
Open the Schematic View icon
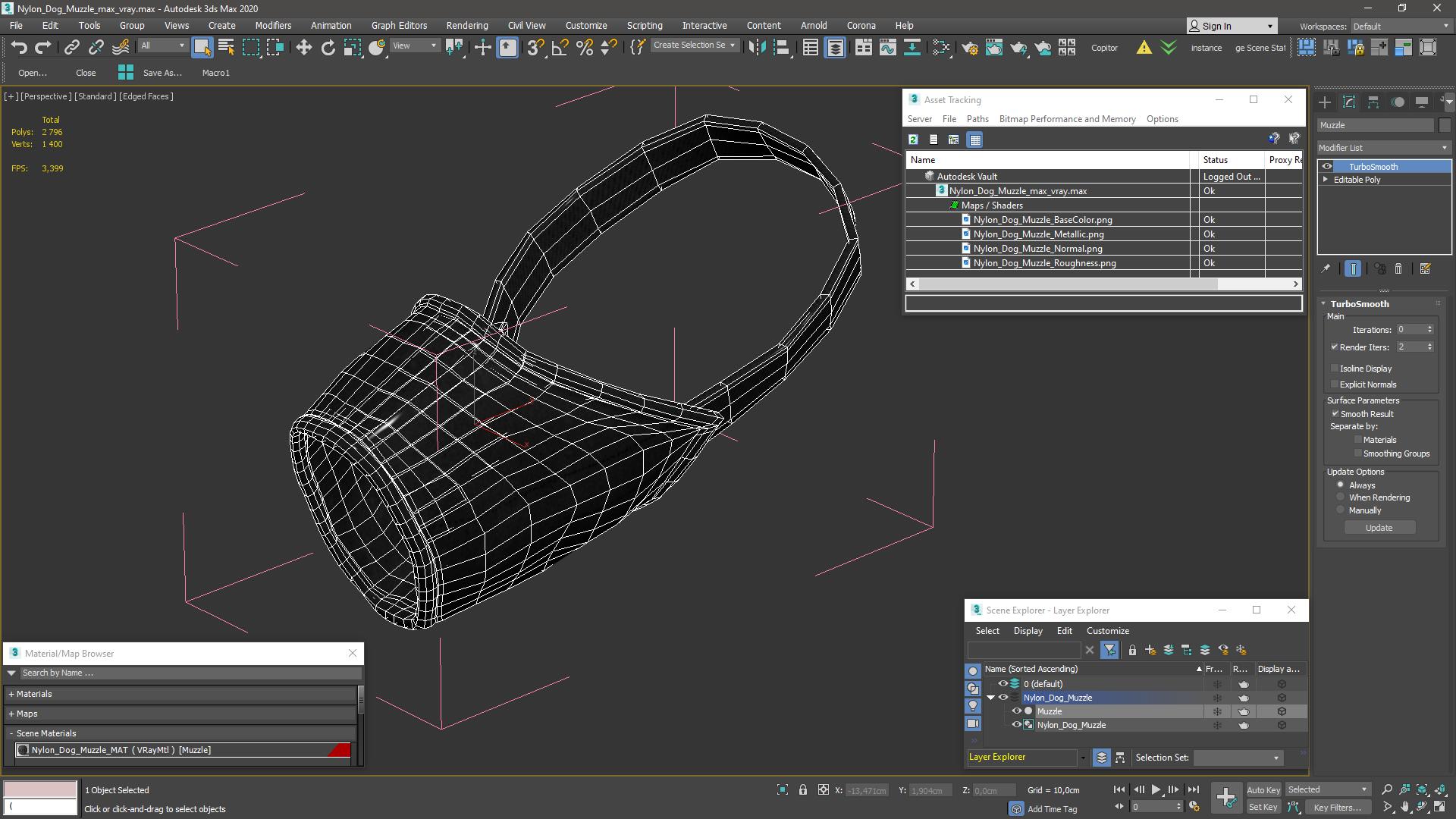click(x=912, y=47)
